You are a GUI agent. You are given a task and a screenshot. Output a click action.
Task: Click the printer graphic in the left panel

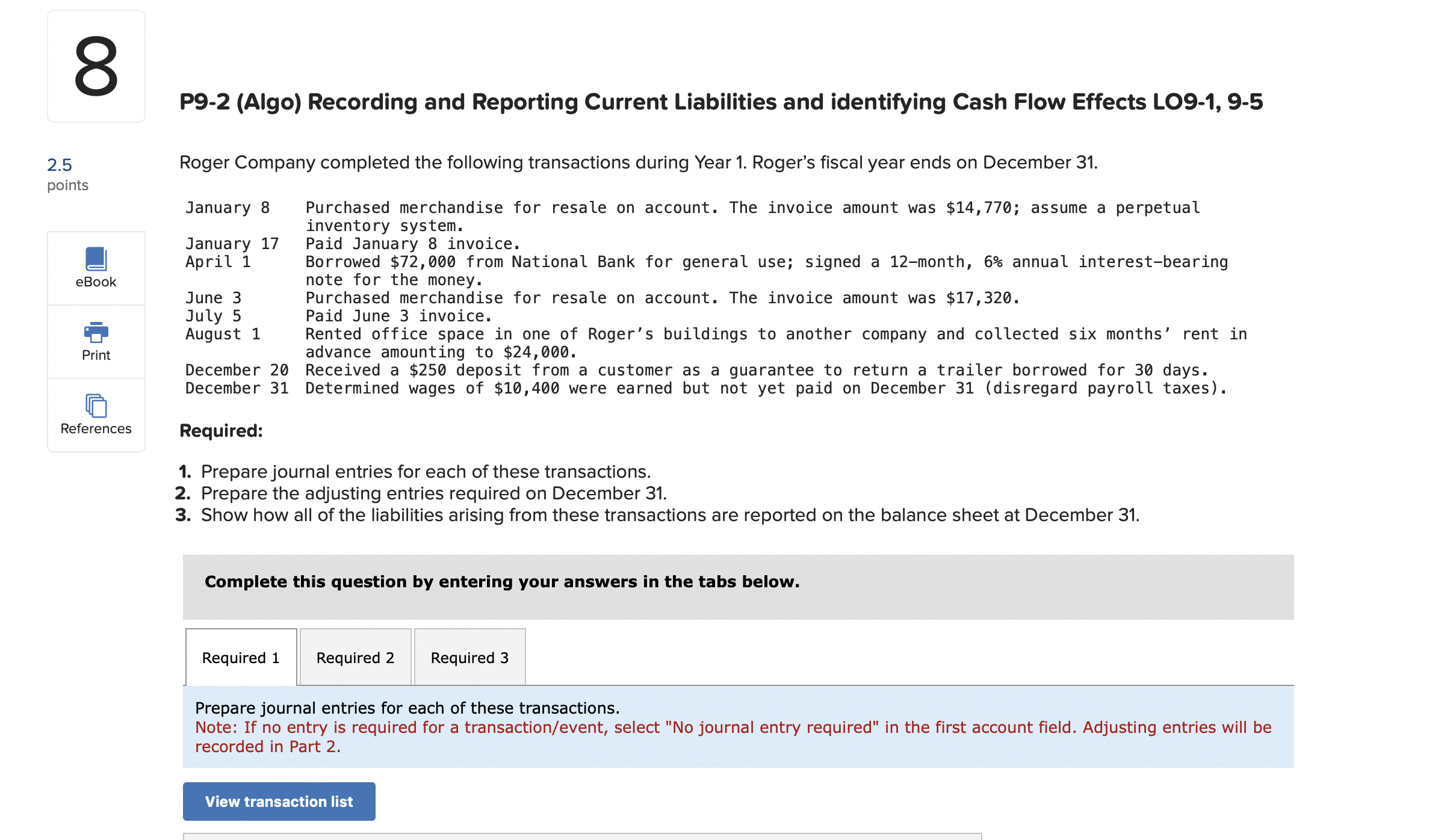tap(96, 332)
